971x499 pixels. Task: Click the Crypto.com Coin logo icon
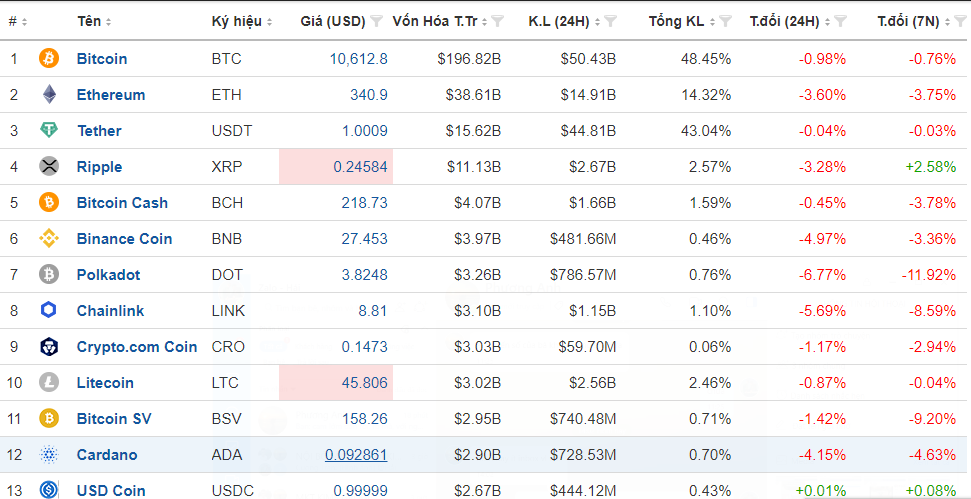(49, 347)
